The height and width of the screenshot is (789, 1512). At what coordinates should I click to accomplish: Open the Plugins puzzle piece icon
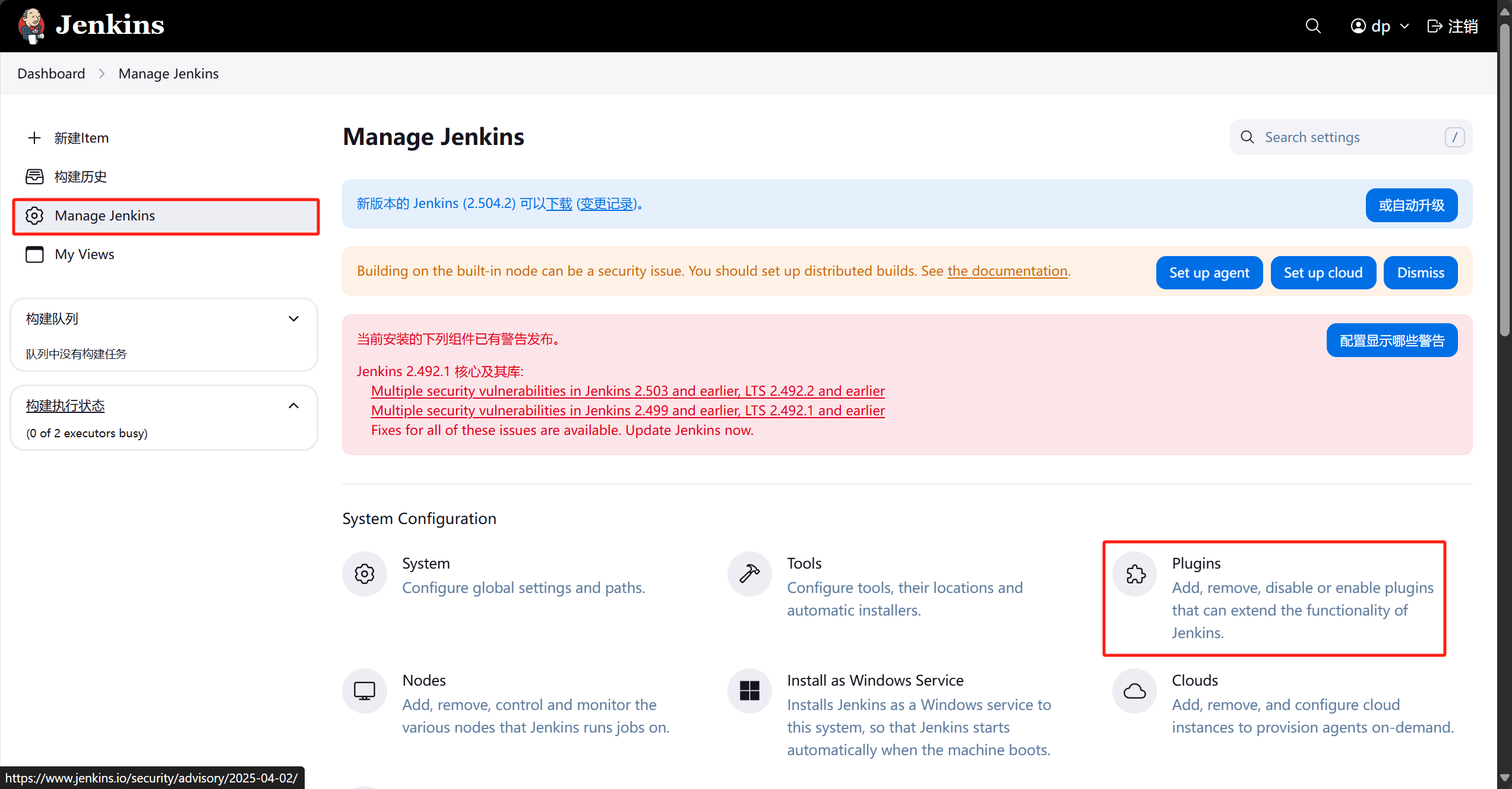[x=1135, y=574]
